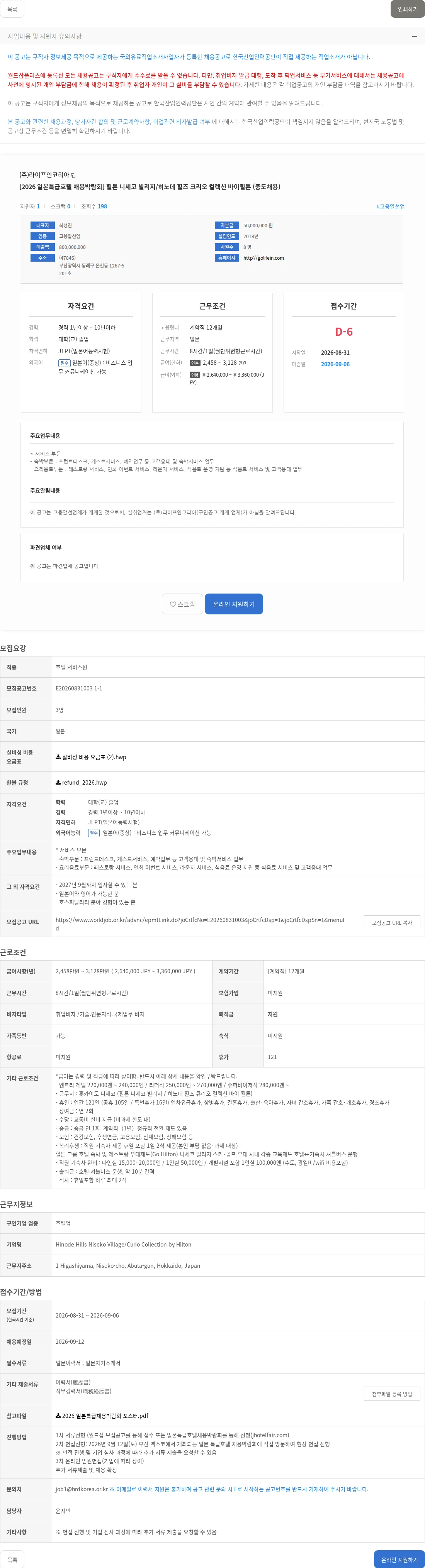Viewport: 425px width, 1568px height.
Task: Click top 목록 button
Action: tap(12, 9)
